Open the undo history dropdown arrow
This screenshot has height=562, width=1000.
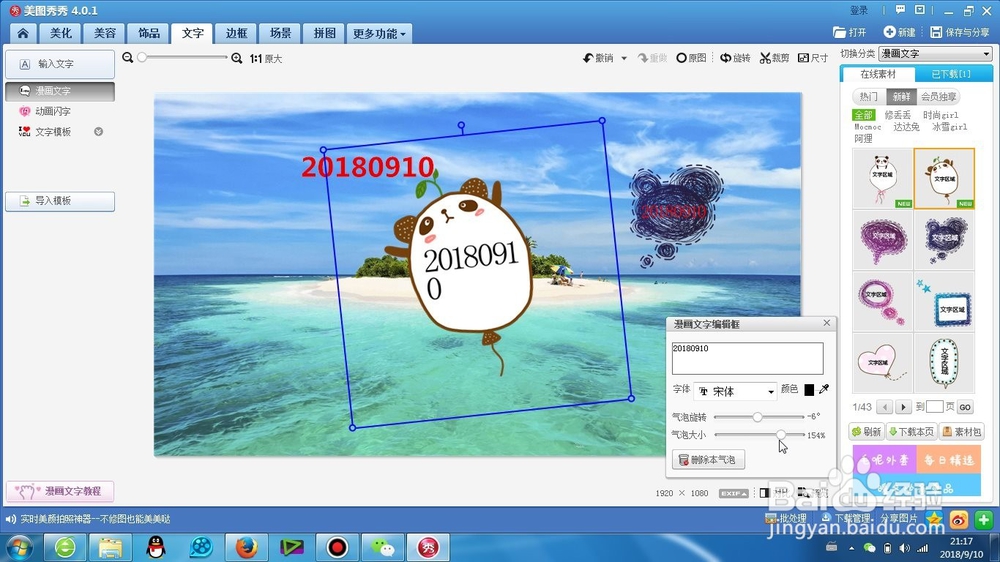pos(624,58)
